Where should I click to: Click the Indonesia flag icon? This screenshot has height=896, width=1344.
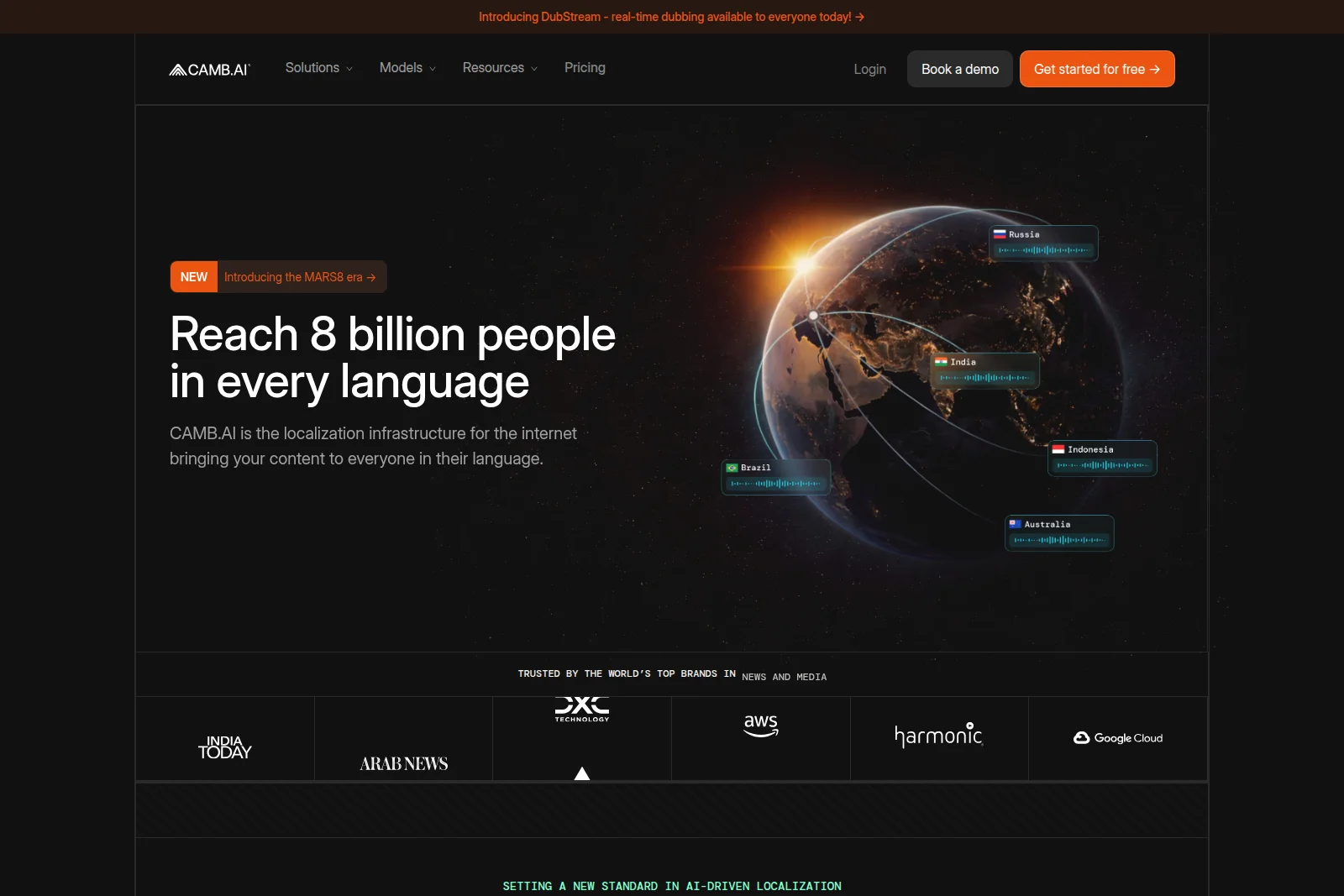point(1058,449)
